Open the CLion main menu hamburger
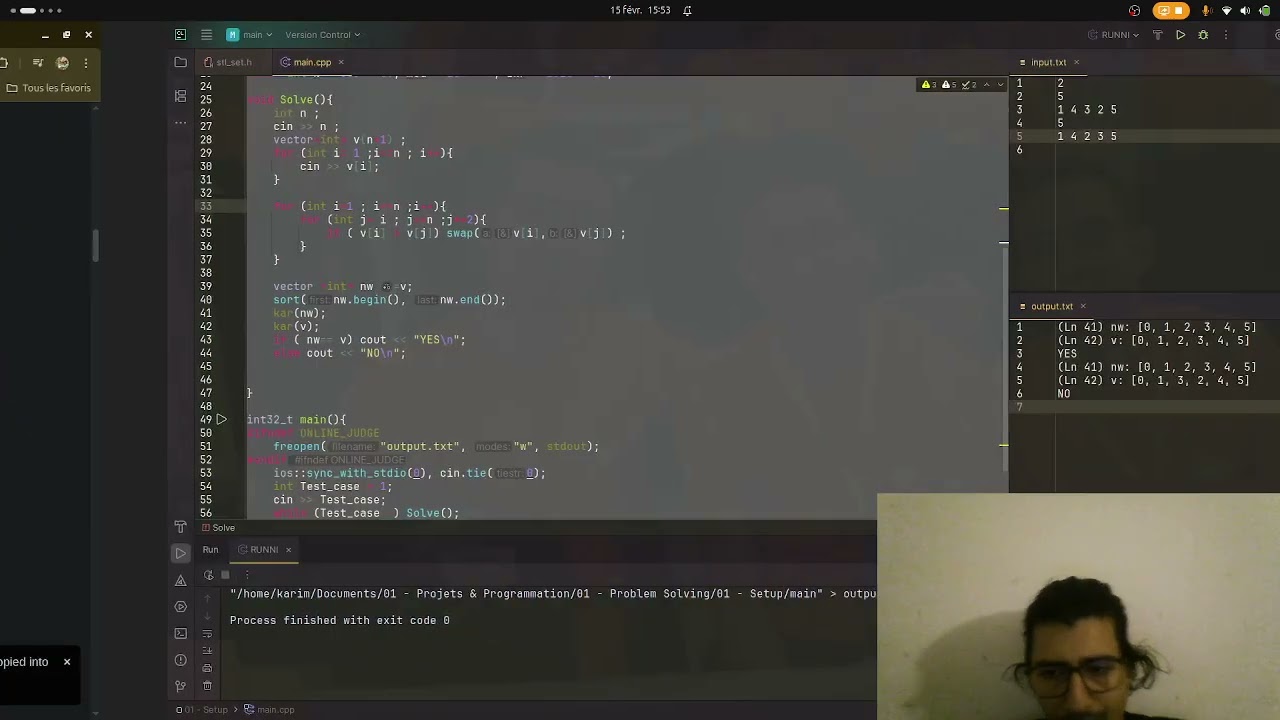This screenshot has width=1280, height=720. tap(206, 34)
